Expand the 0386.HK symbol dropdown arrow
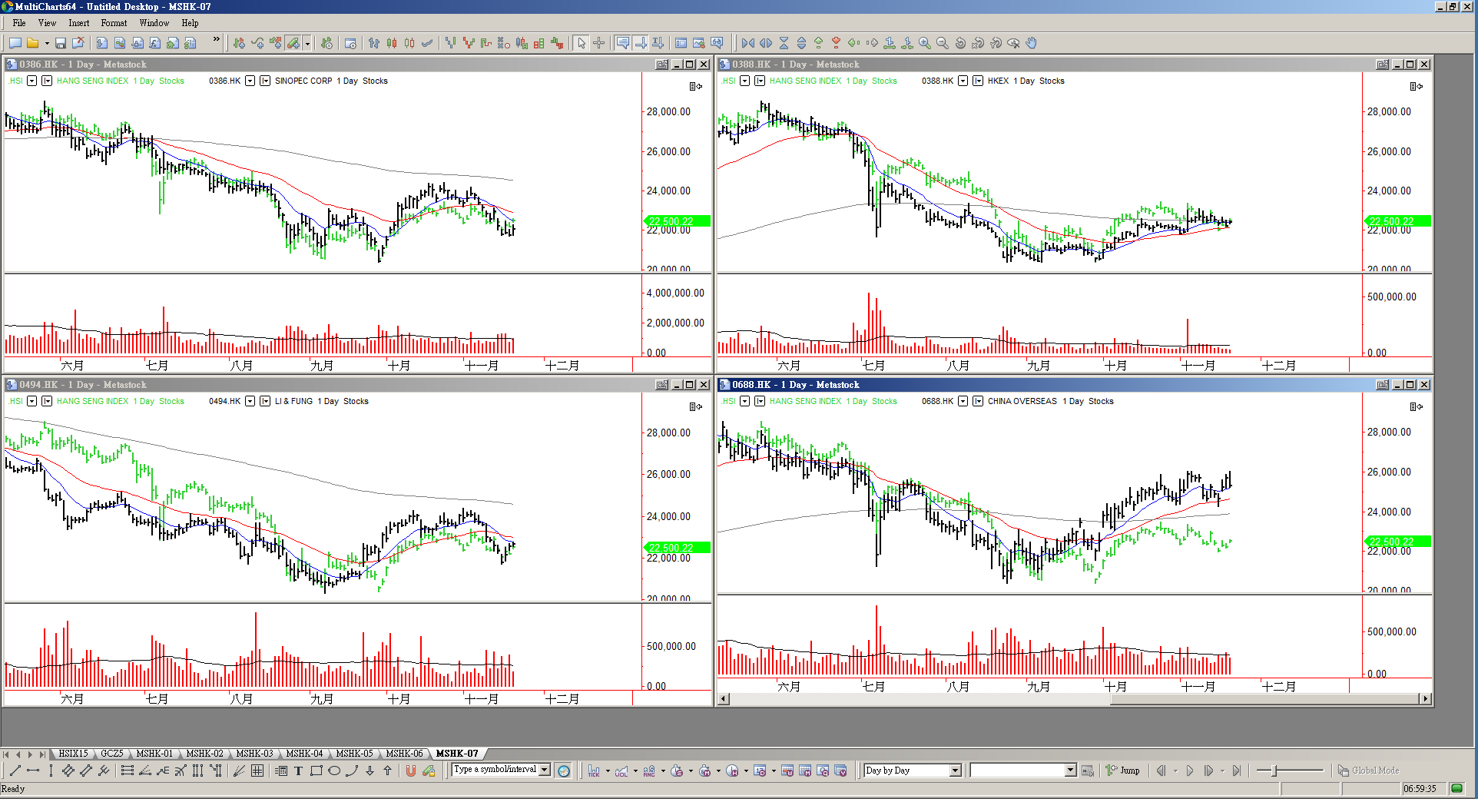 (250, 81)
